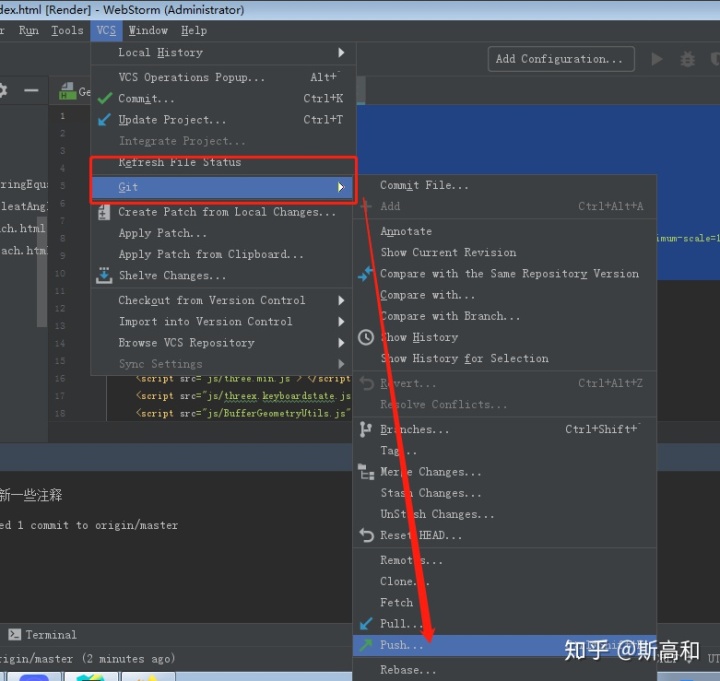
Task: Choose Rebase... in Git submenu
Action: click(505, 670)
